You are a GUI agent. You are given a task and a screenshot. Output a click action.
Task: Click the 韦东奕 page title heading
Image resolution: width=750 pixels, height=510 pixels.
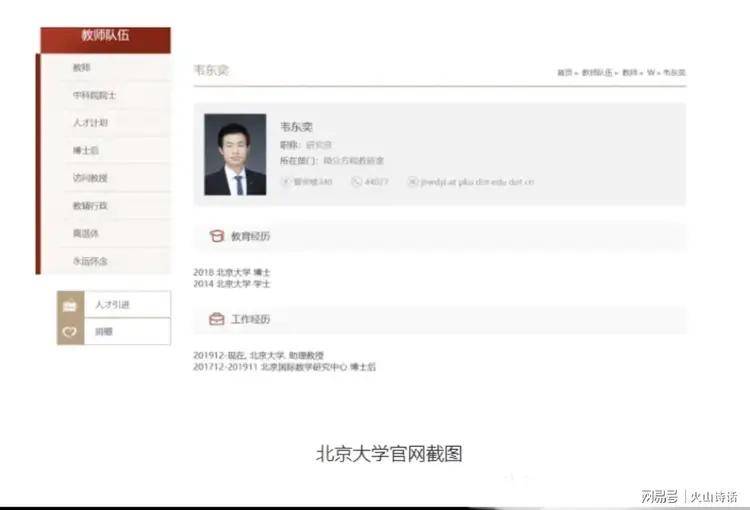211,70
